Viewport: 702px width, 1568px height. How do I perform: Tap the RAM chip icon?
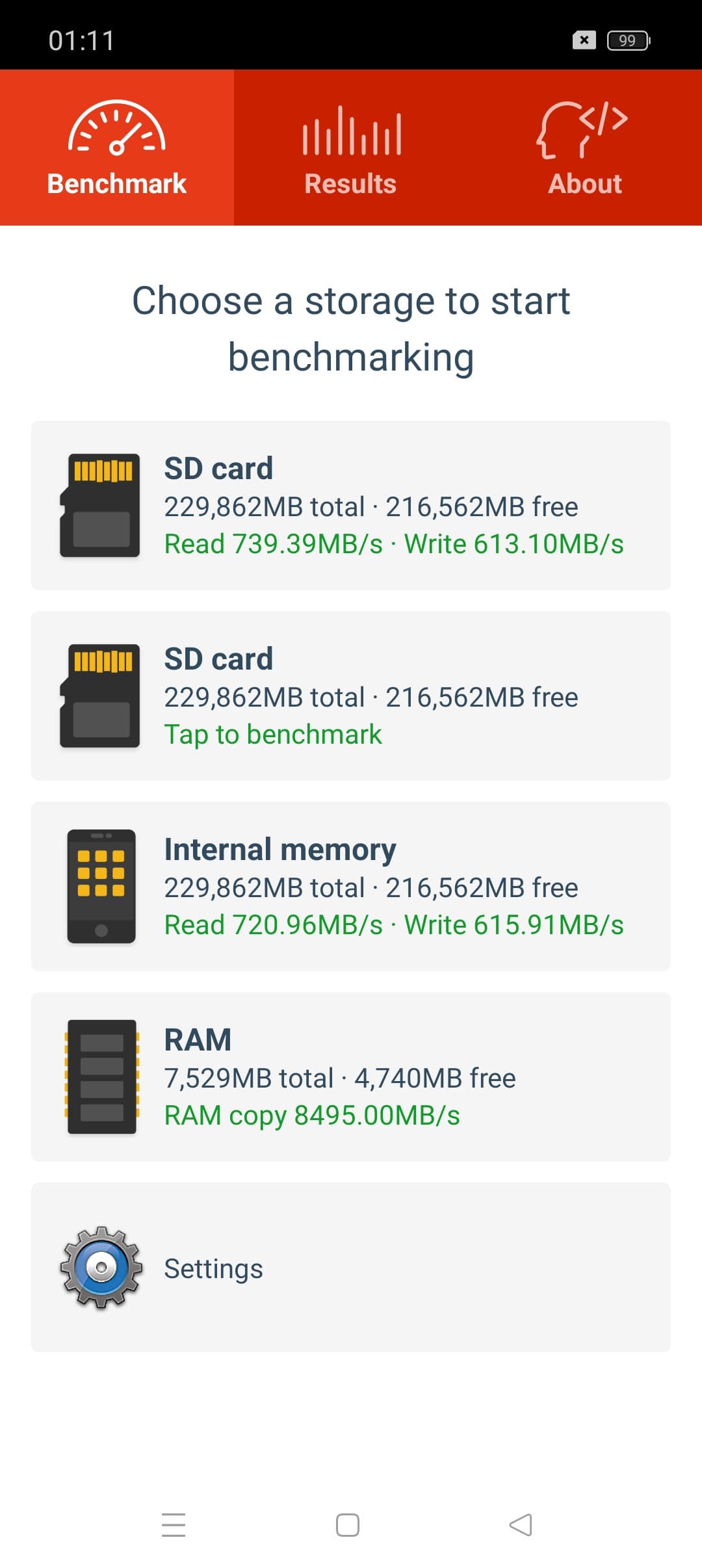(101, 1077)
